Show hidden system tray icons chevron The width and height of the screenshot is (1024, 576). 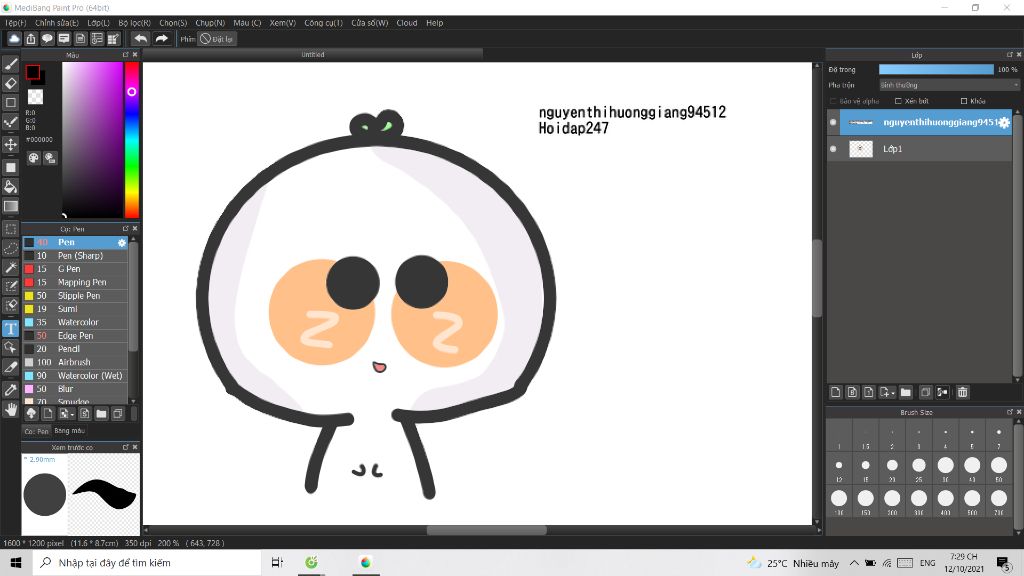tap(854, 562)
